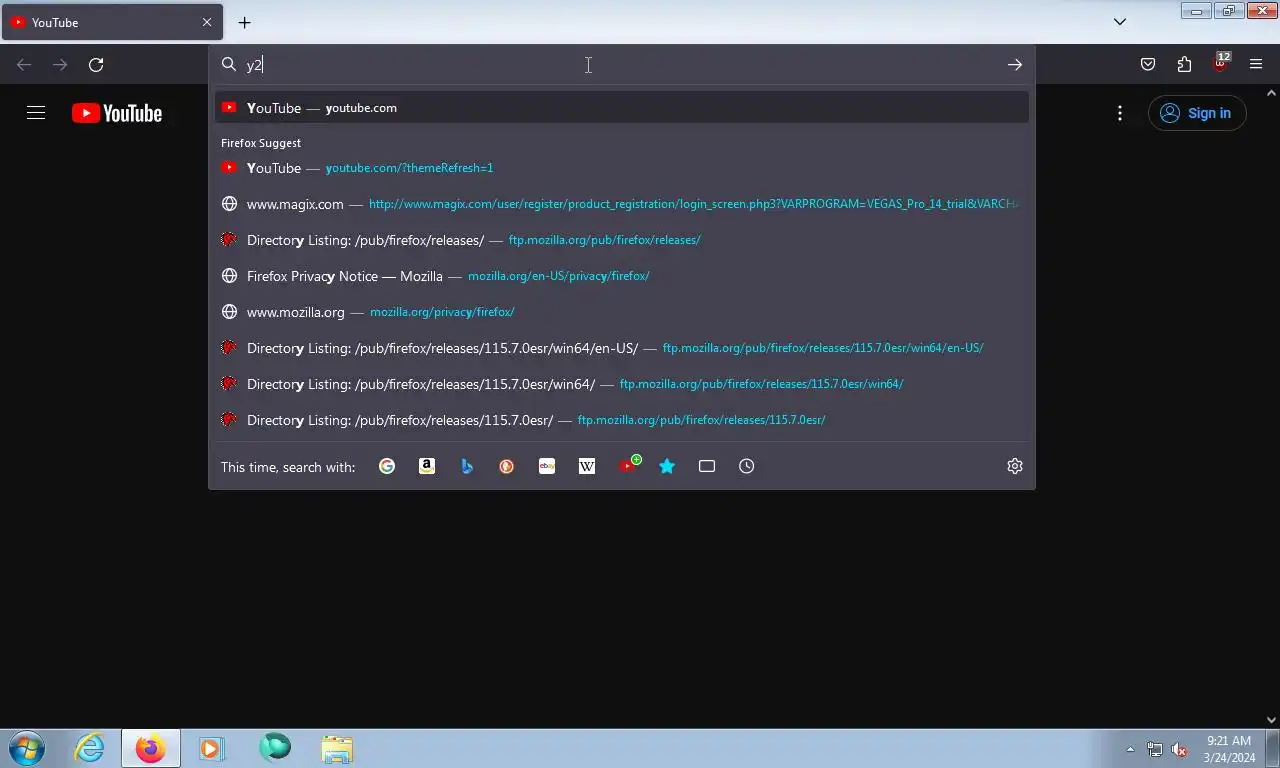Search with eBay icon in search shortcuts
Screen dimensions: 1280x768
547,466
